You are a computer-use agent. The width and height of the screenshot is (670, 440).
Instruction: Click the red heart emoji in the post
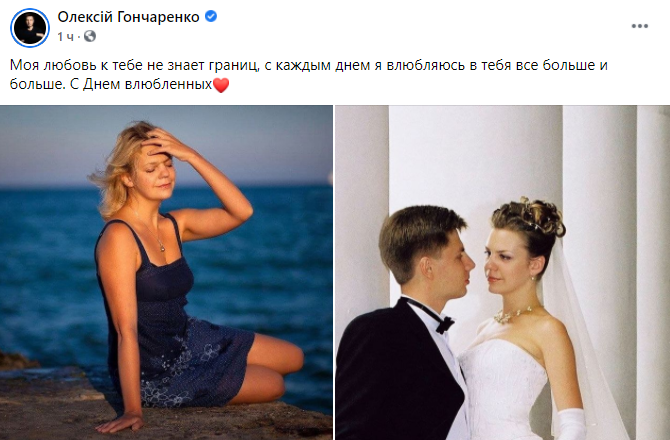pos(220,85)
